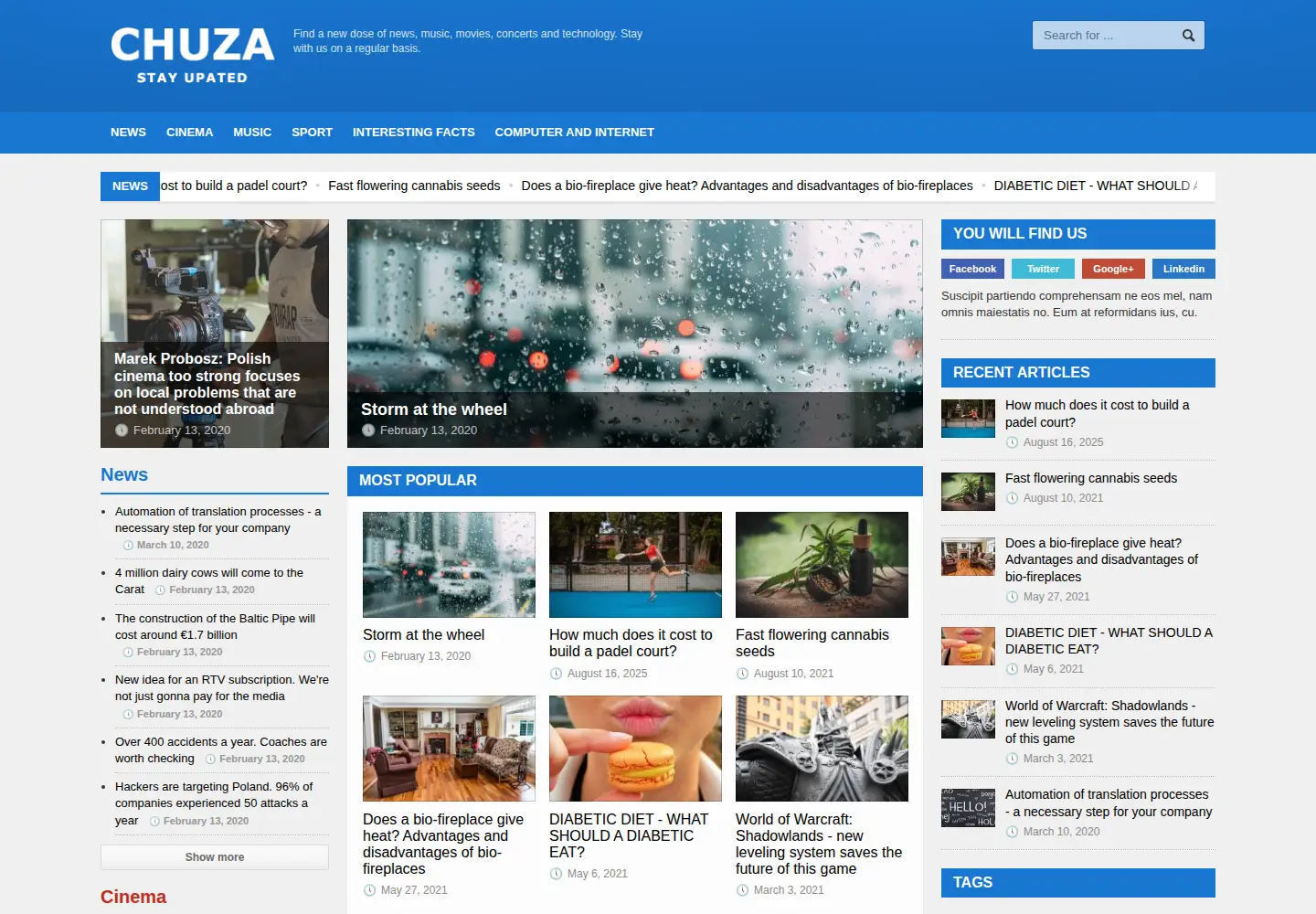Open the News list article about translation processes
Image resolution: width=1316 pixels, height=914 pixels.
[218, 520]
